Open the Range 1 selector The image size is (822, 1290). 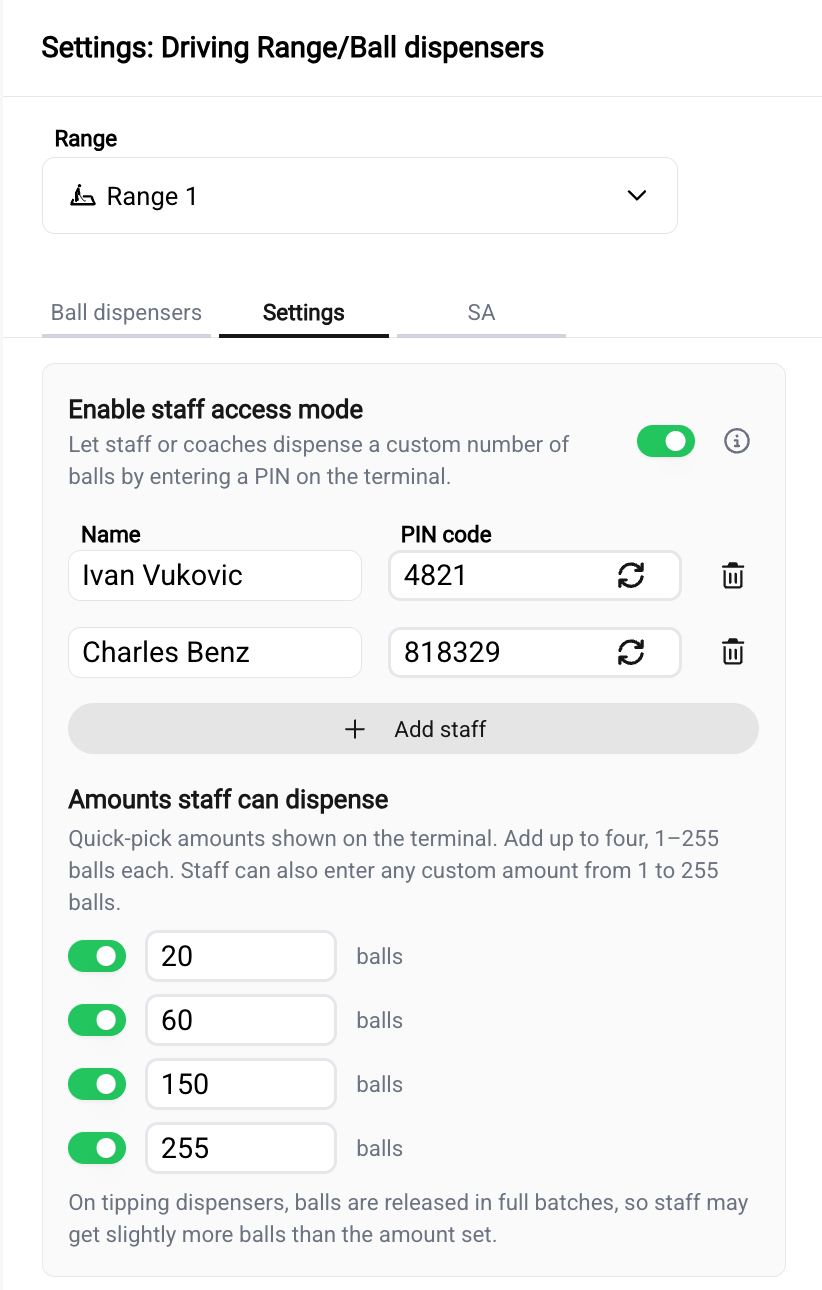point(360,195)
